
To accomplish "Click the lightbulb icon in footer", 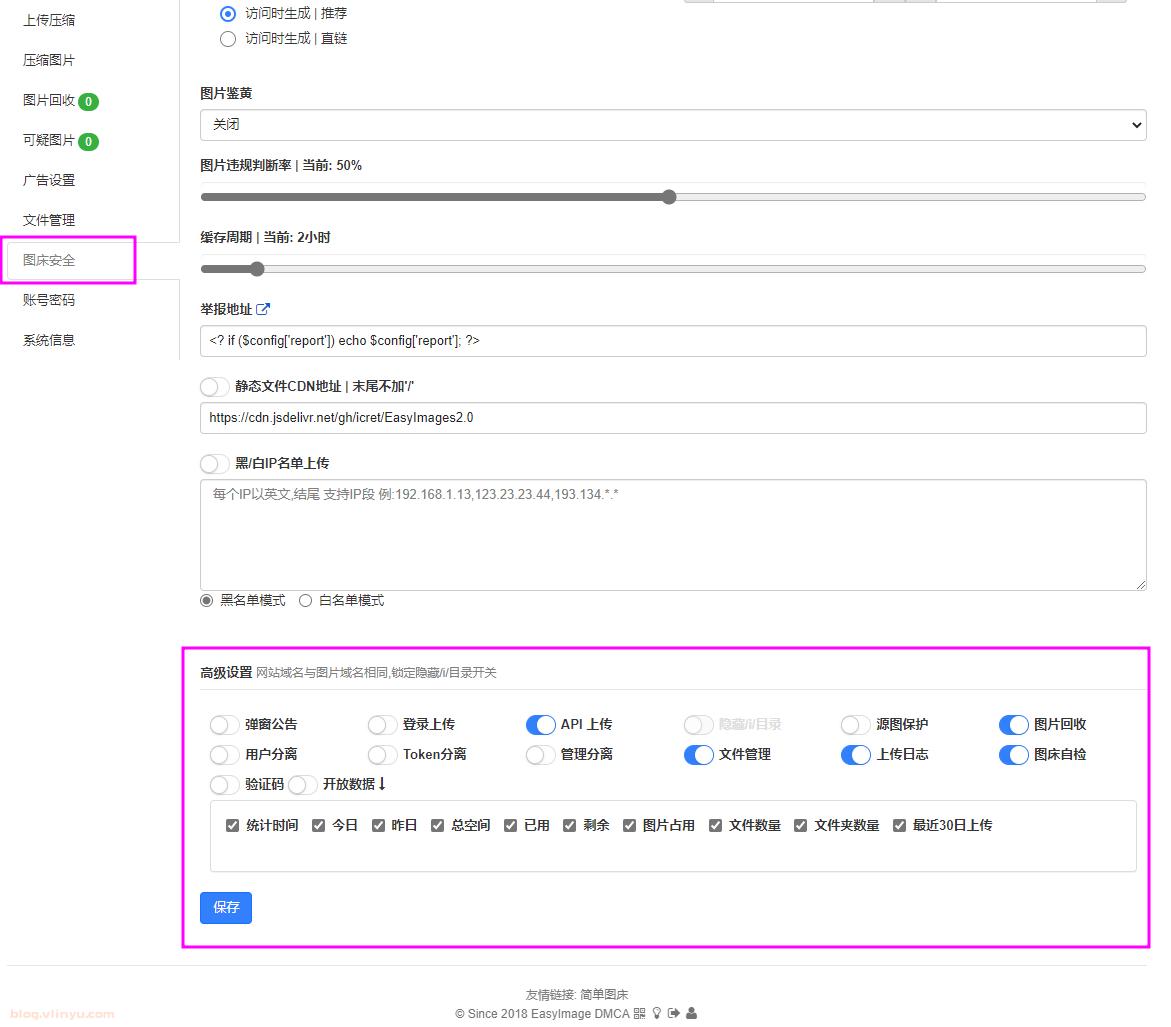I will coord(657,1013).
